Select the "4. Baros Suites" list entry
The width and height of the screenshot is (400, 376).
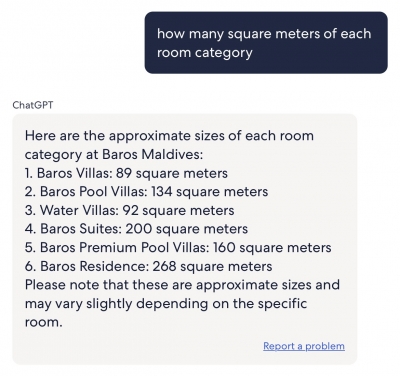pyautogui.click(x=136, y=229)
